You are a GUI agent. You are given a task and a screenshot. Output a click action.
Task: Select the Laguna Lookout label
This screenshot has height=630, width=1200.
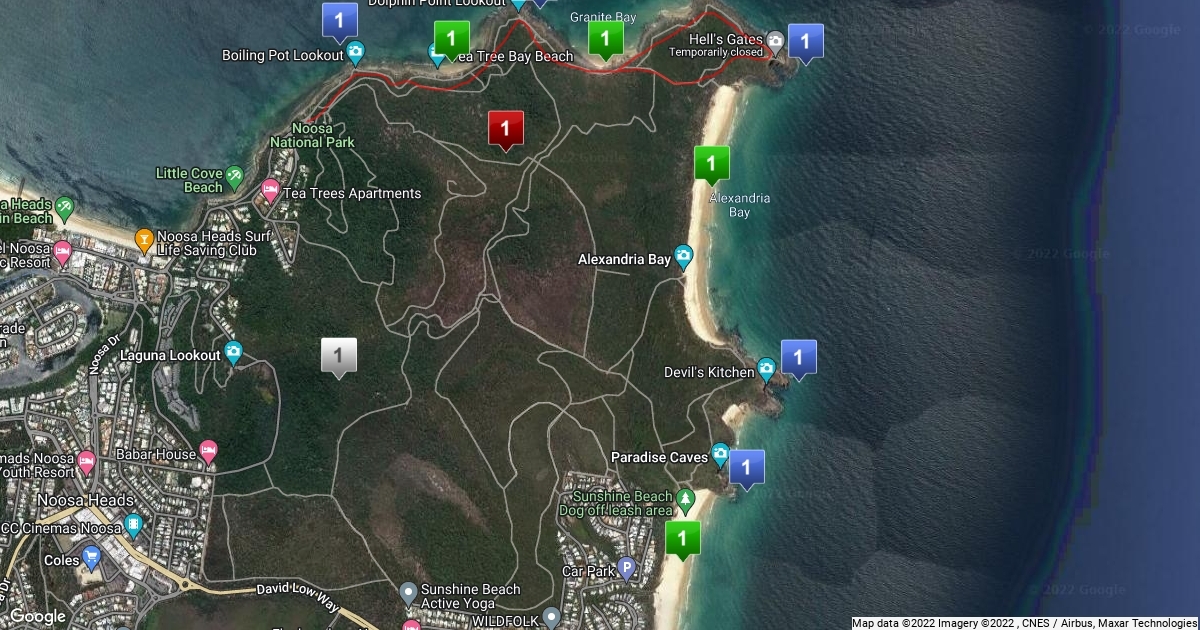(170, 355)
